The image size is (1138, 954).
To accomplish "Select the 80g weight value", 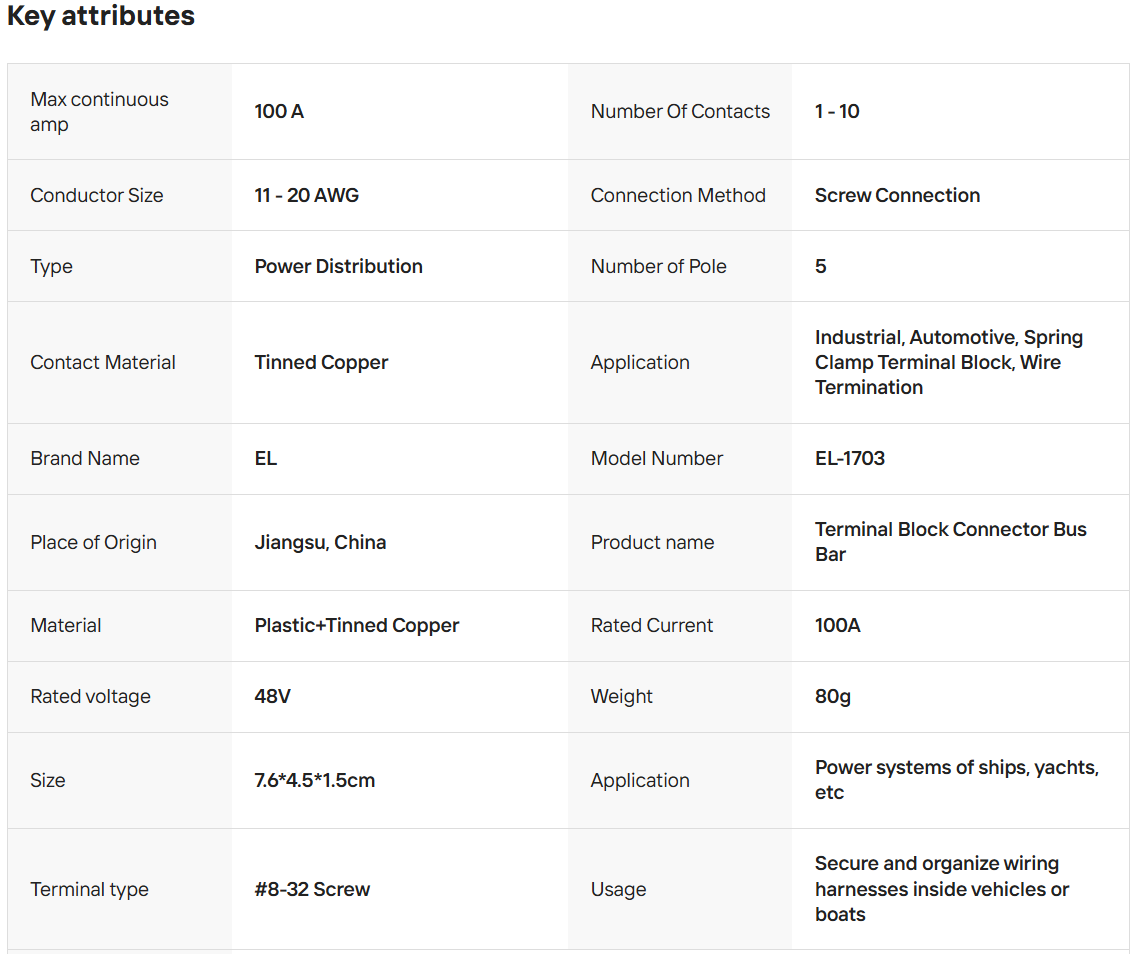I will [832, 696].
